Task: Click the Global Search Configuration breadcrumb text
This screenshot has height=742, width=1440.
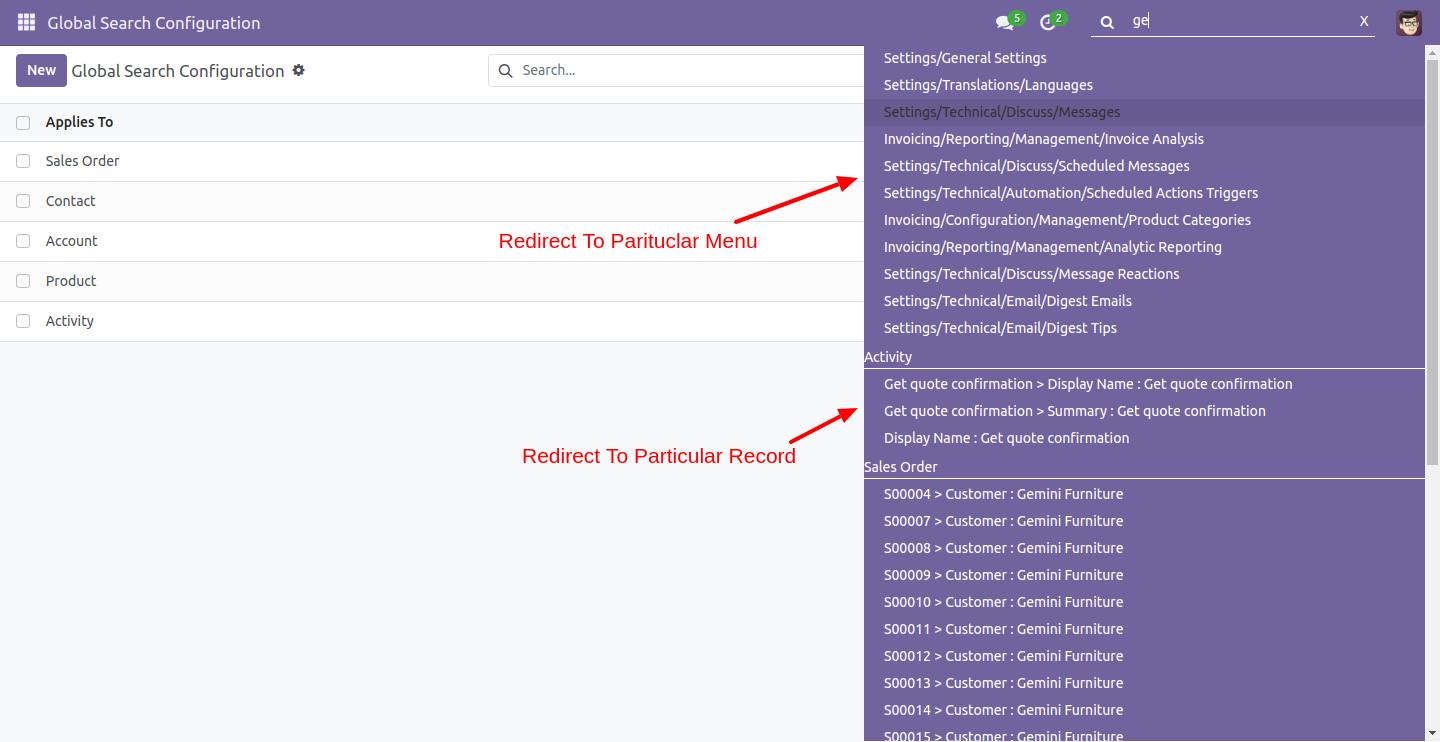Action: point(178,70)
